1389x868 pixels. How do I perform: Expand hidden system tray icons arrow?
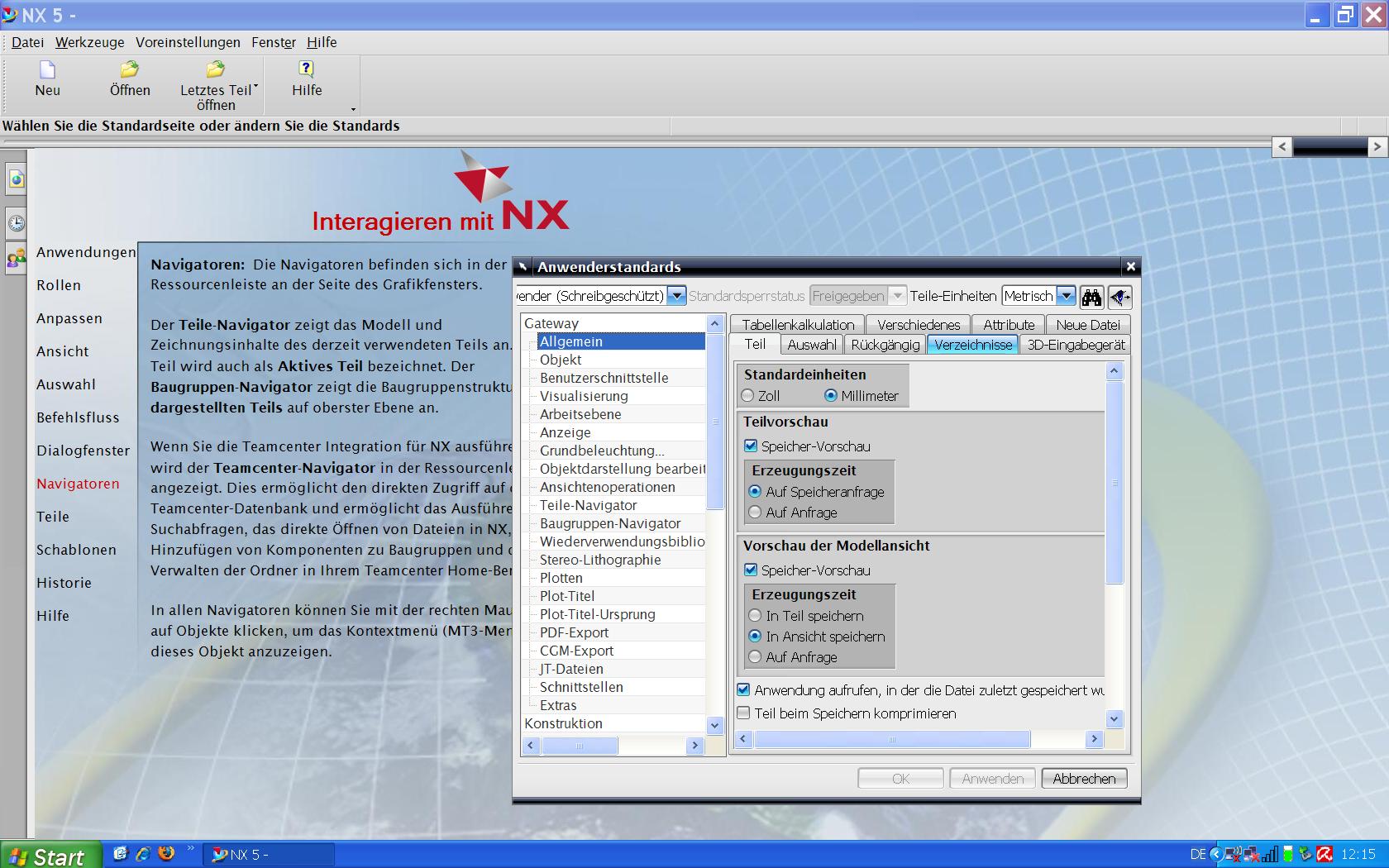[1215, 854]
